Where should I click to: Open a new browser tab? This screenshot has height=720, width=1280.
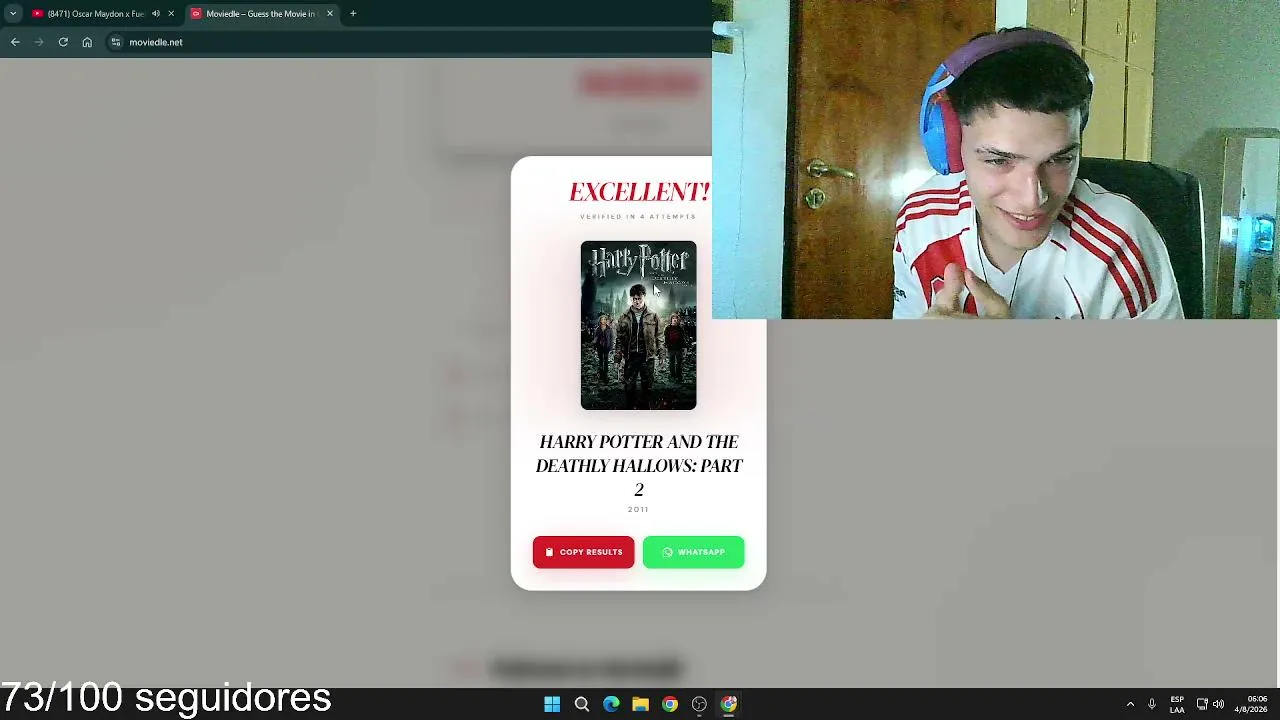353,14
